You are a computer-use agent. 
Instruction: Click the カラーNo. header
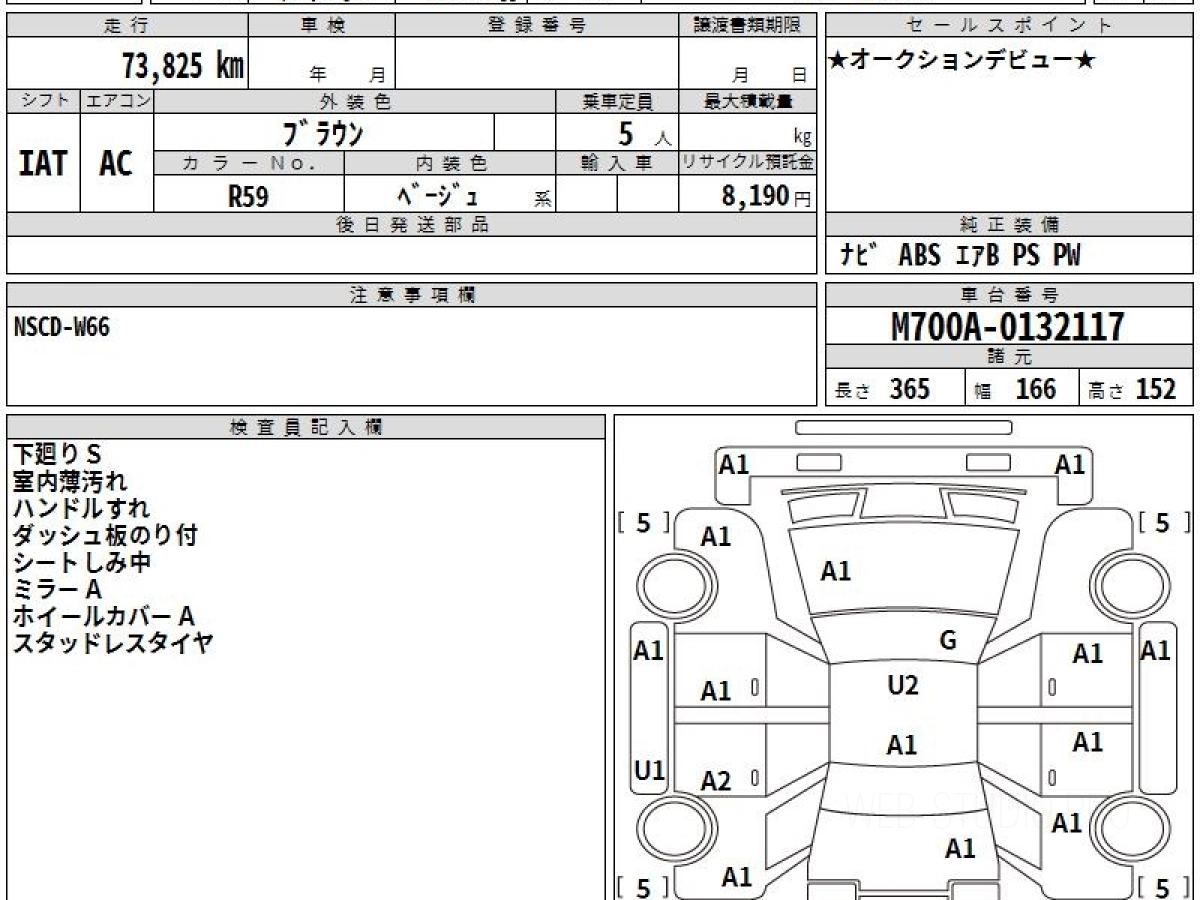(249, 163)
